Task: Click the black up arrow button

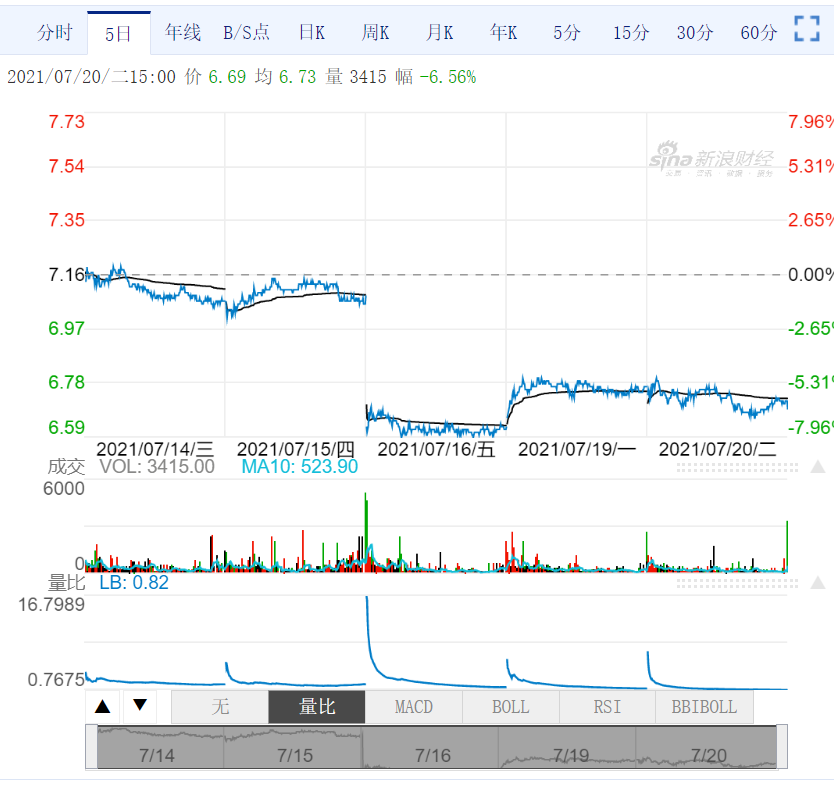Action: click(102, 706)
